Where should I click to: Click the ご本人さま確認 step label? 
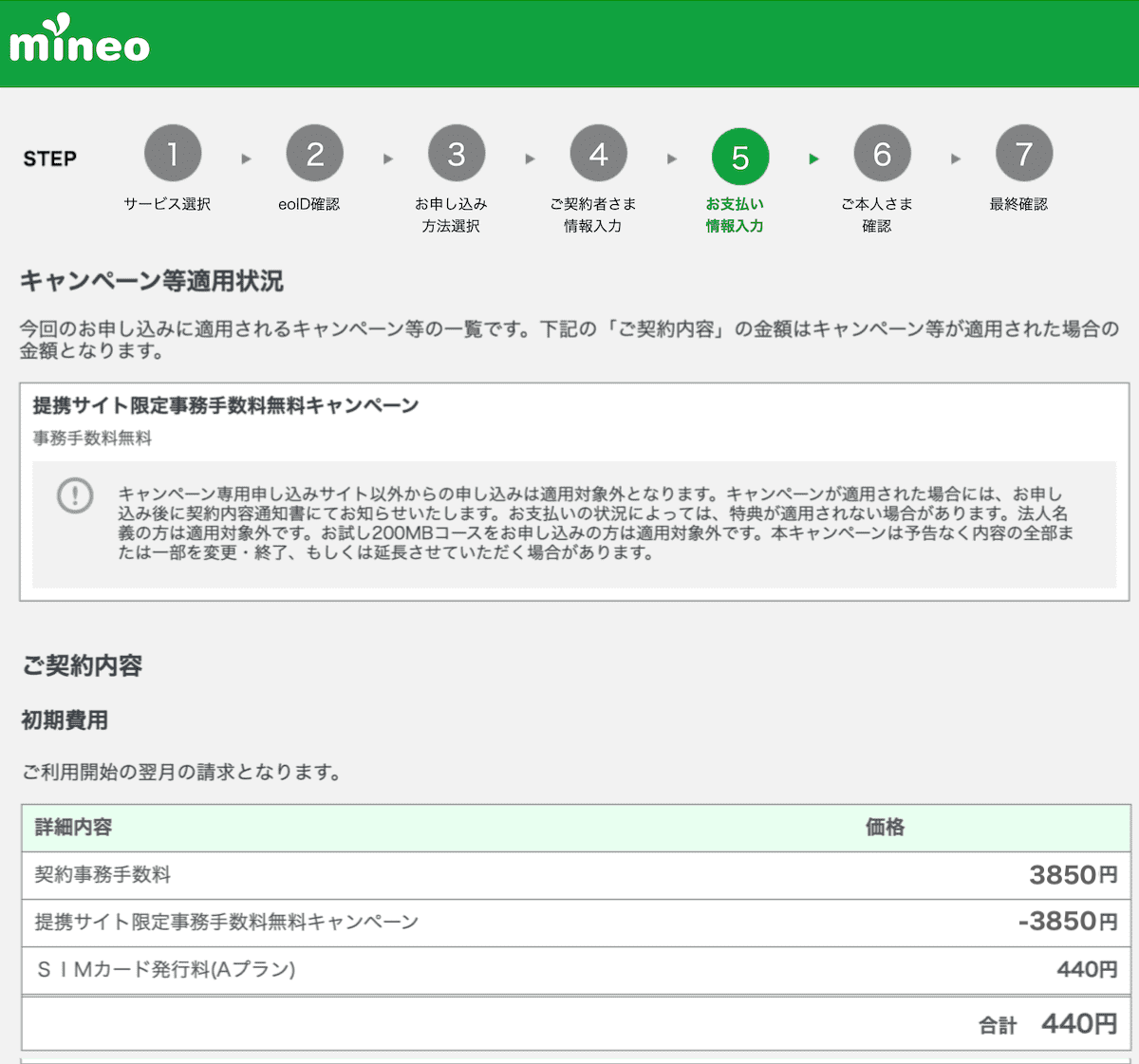tap(876, 215)
